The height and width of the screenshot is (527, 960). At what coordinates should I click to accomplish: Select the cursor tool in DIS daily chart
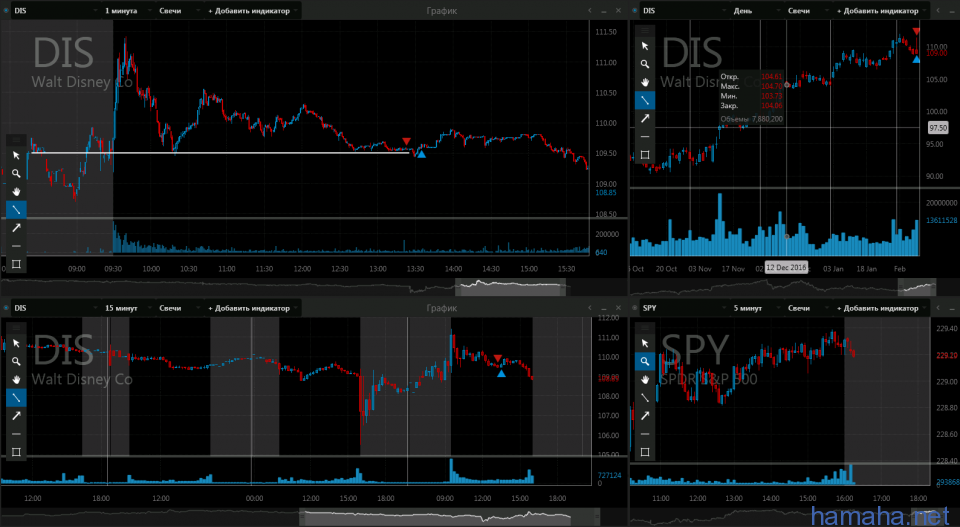tap(645, 46)
